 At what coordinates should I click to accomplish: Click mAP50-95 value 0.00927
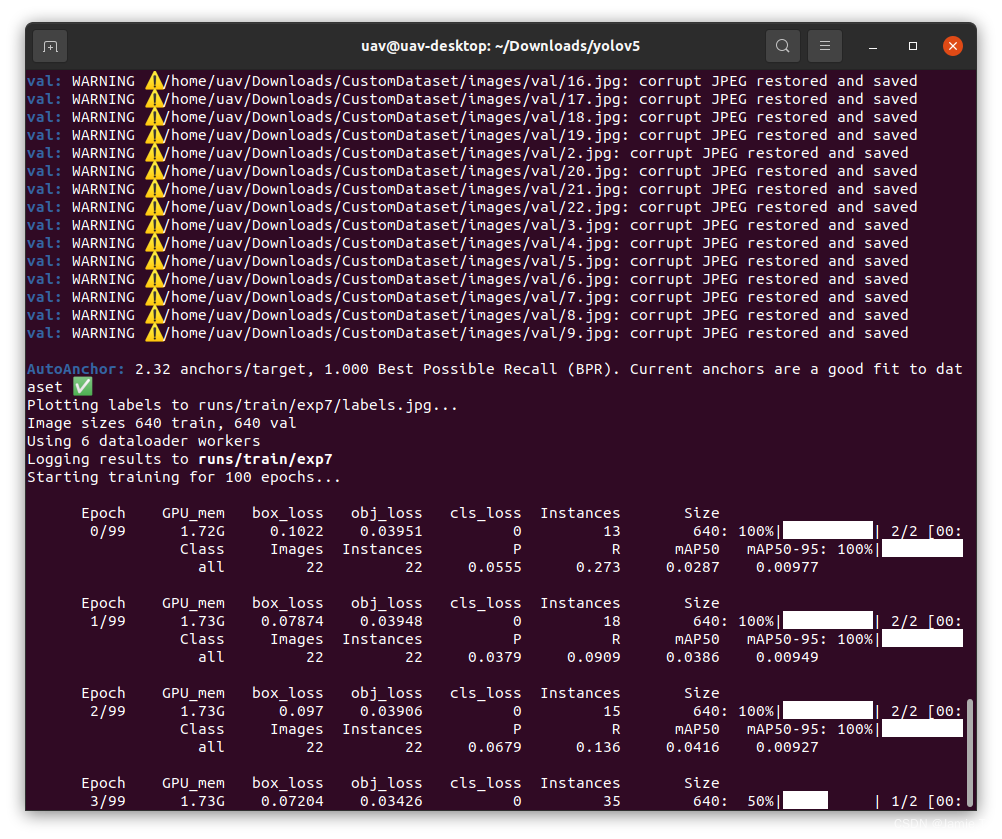(787, 748)
